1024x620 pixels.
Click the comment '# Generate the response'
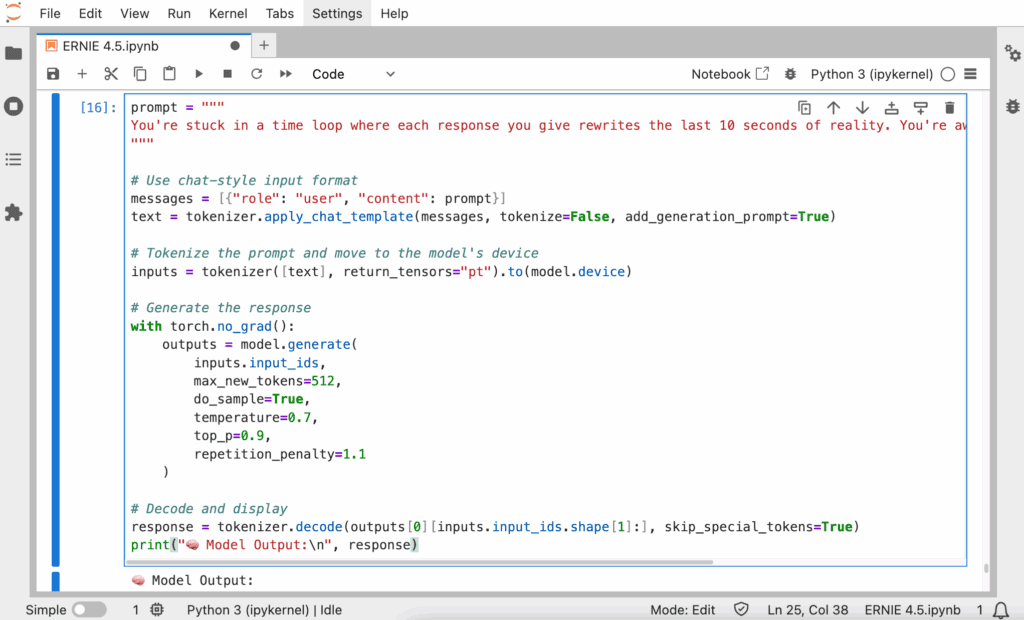[221, 308]
